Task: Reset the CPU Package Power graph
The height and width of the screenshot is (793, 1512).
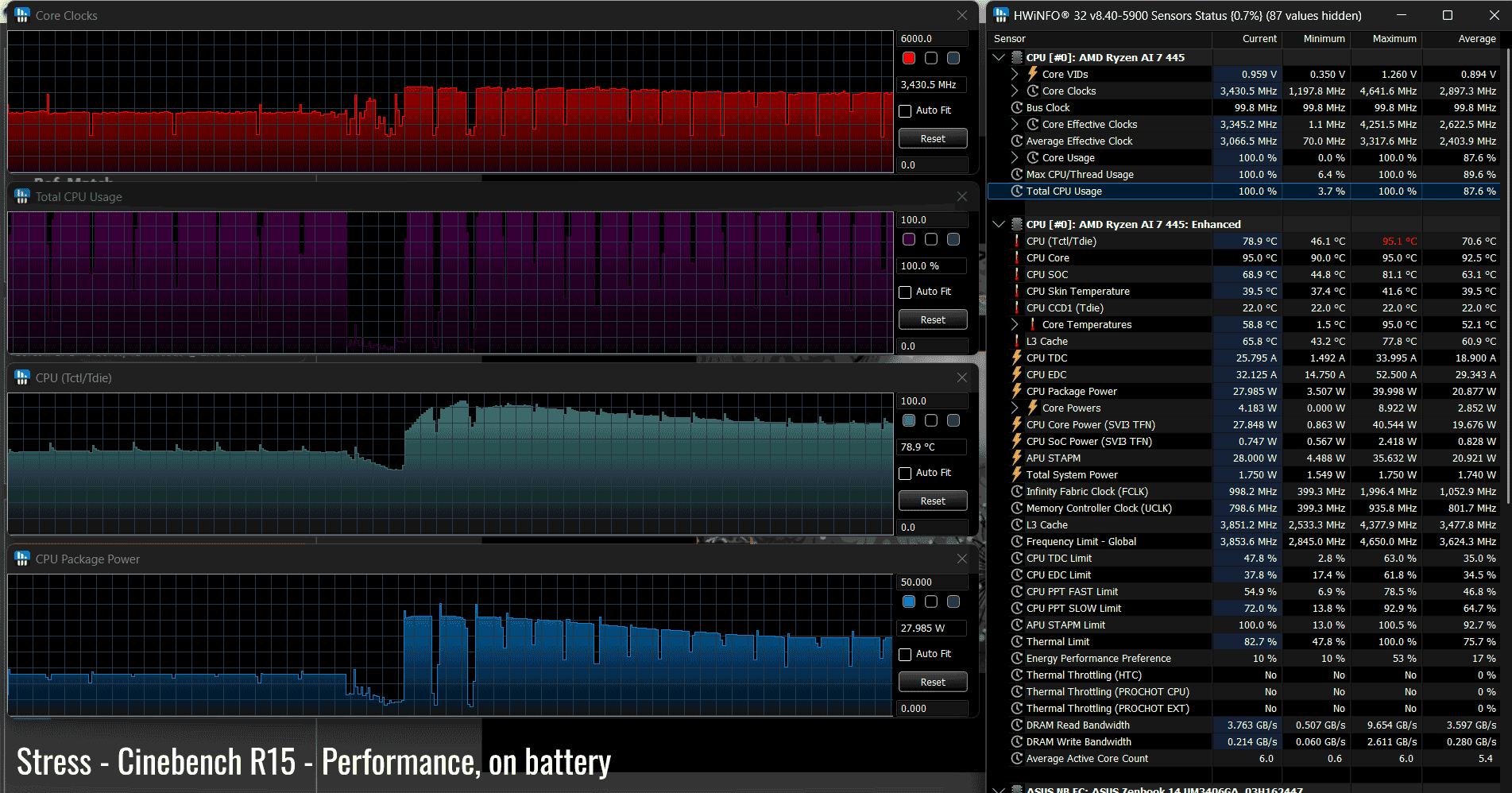Action: click(x=933, y=682)
